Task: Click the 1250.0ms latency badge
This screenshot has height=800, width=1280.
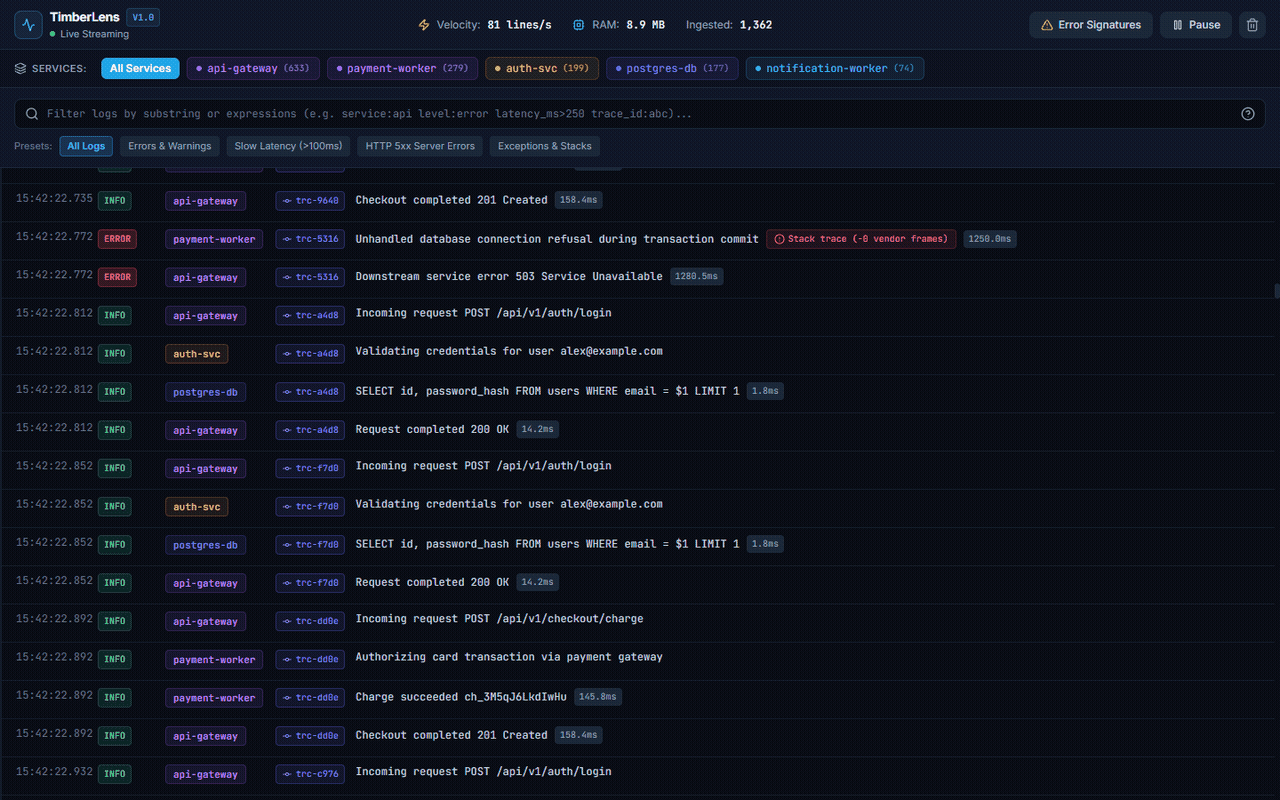Action: point(990,239)
